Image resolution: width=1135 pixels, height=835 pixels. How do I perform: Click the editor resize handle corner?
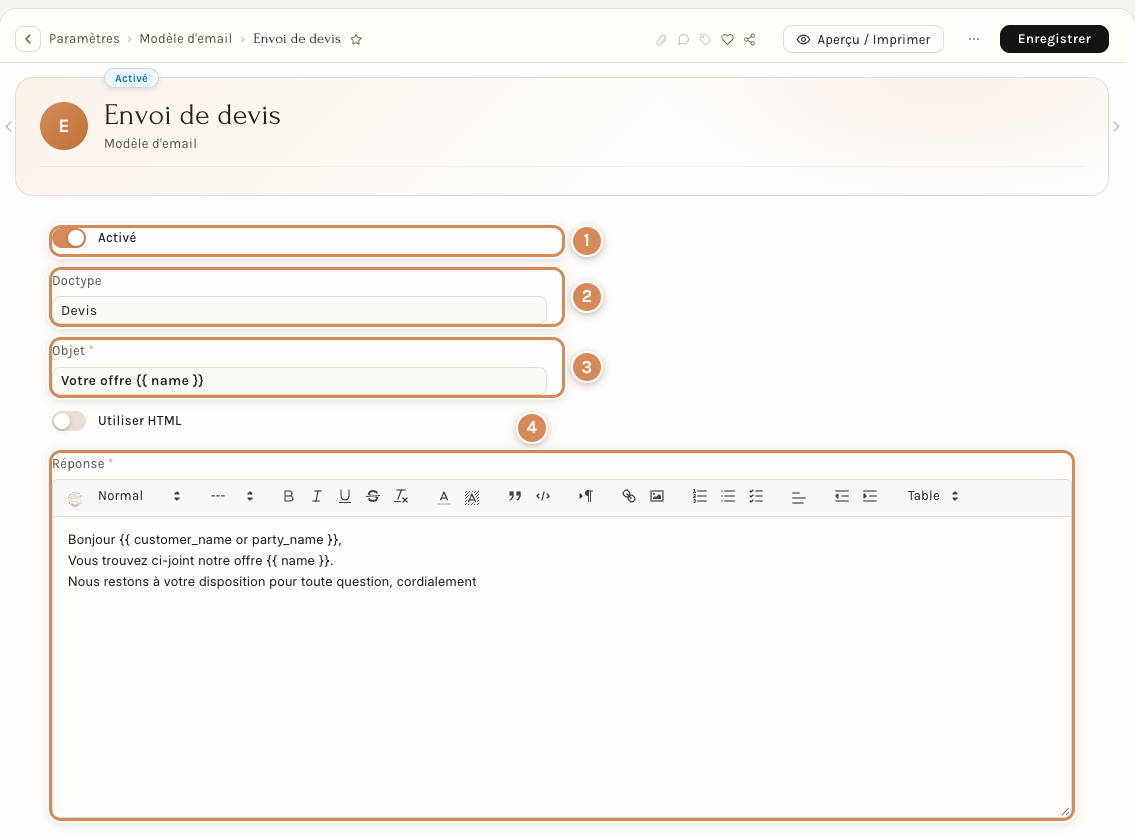point(1065,812)
